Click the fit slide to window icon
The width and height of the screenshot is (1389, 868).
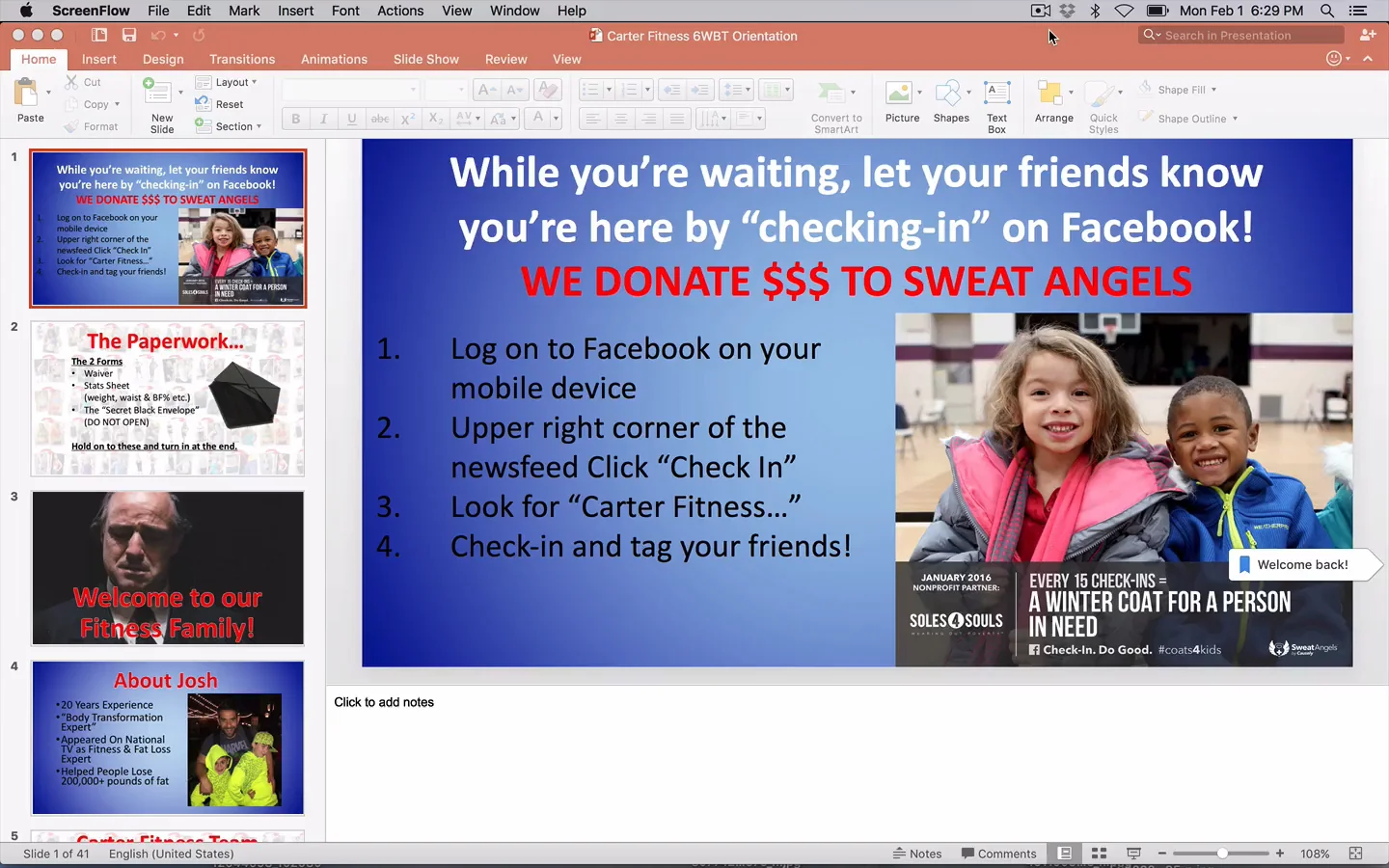1355,854
